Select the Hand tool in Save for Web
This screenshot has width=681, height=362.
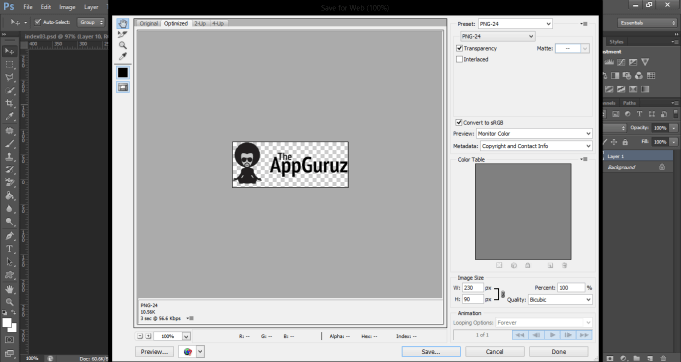click(x=123, y=23)
